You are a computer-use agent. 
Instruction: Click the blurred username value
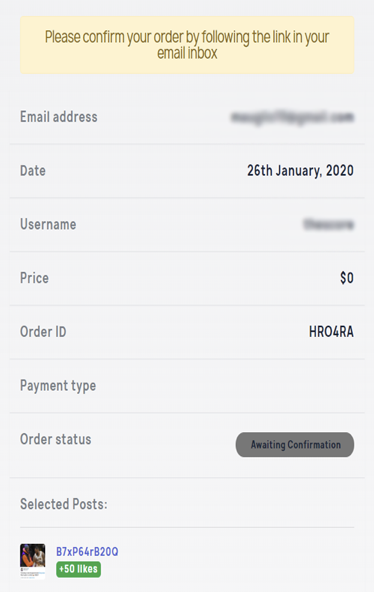[x=328, y=225]
